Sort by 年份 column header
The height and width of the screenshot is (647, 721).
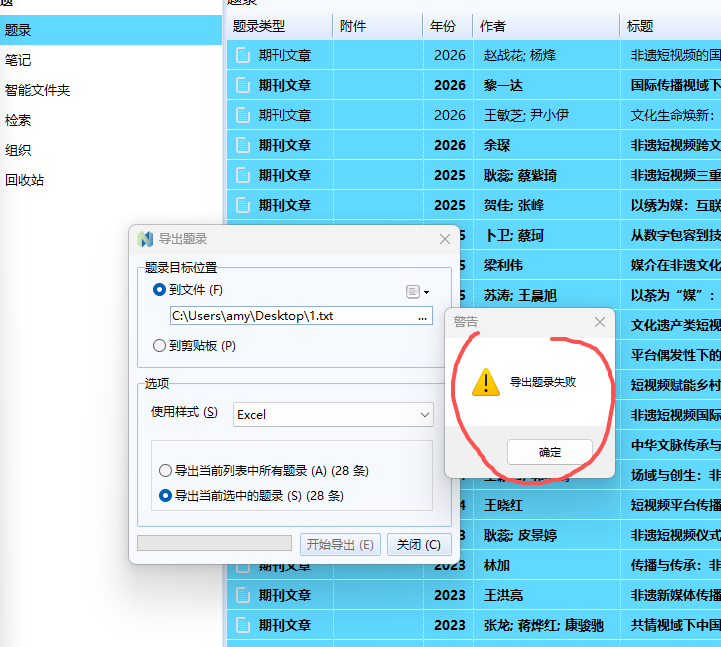[447, 26]
